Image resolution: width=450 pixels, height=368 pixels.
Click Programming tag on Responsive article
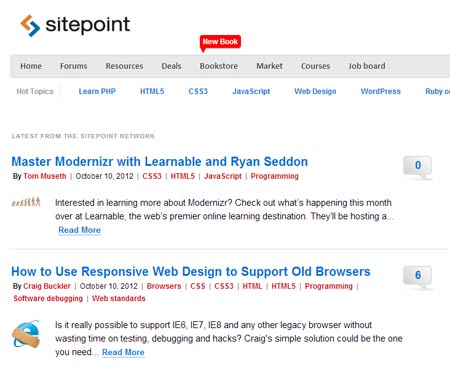tap(329, 286)
